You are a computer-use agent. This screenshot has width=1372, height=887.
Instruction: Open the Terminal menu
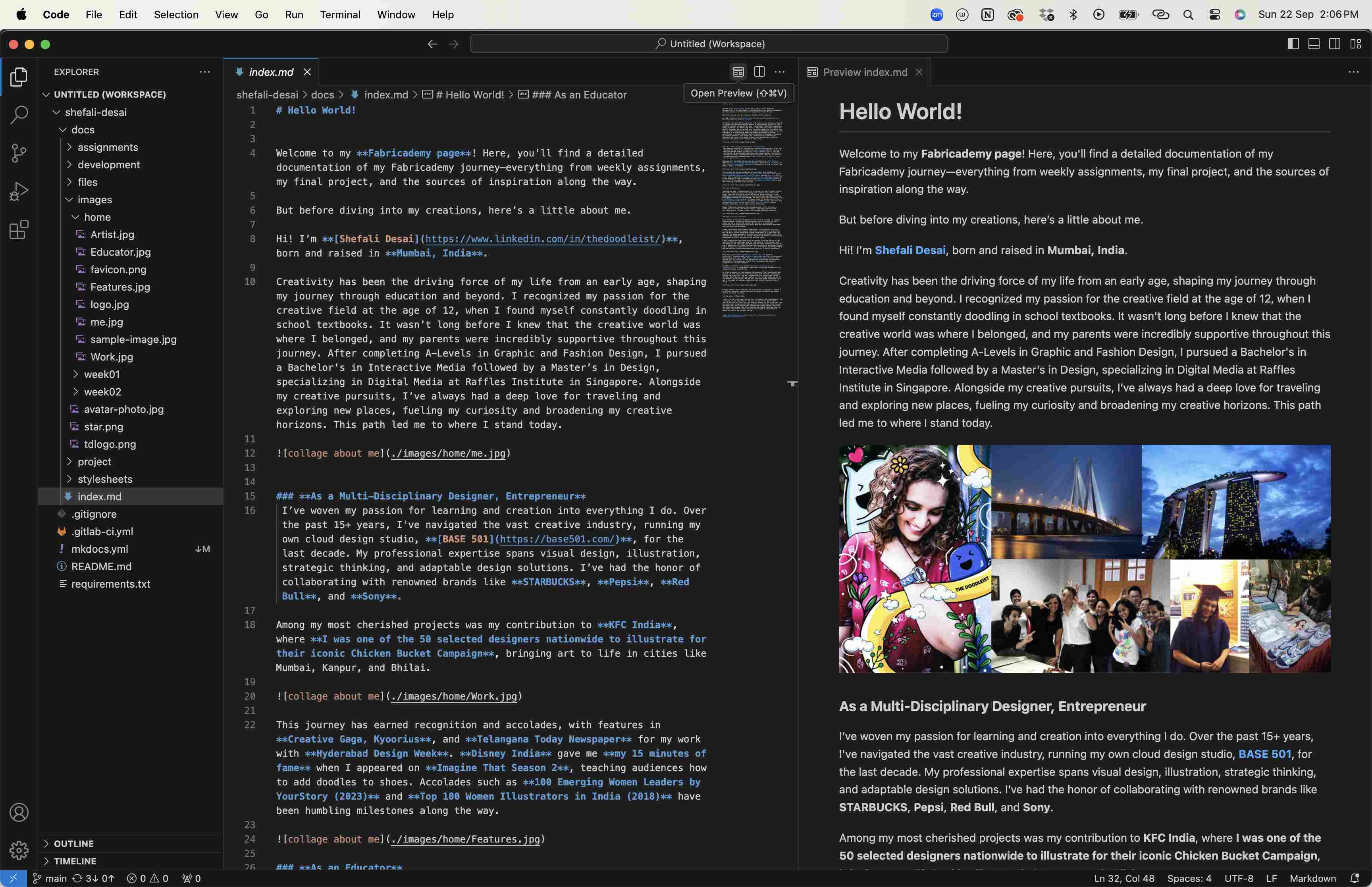pyautogui.click(x=340, y=14)
